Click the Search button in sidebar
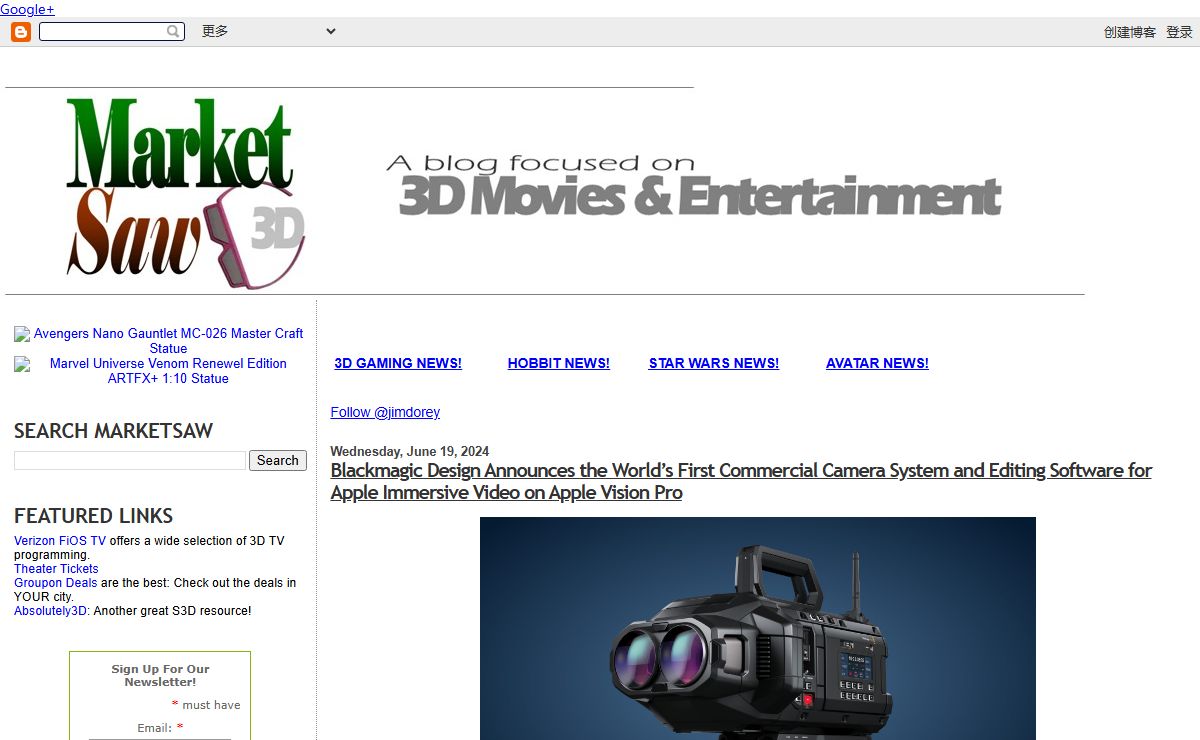 [278, 460]
